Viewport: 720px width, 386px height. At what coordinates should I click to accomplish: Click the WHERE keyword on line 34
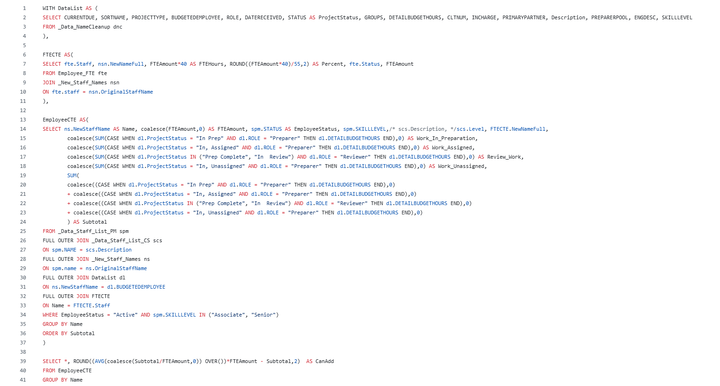click(x=50, y=314)
